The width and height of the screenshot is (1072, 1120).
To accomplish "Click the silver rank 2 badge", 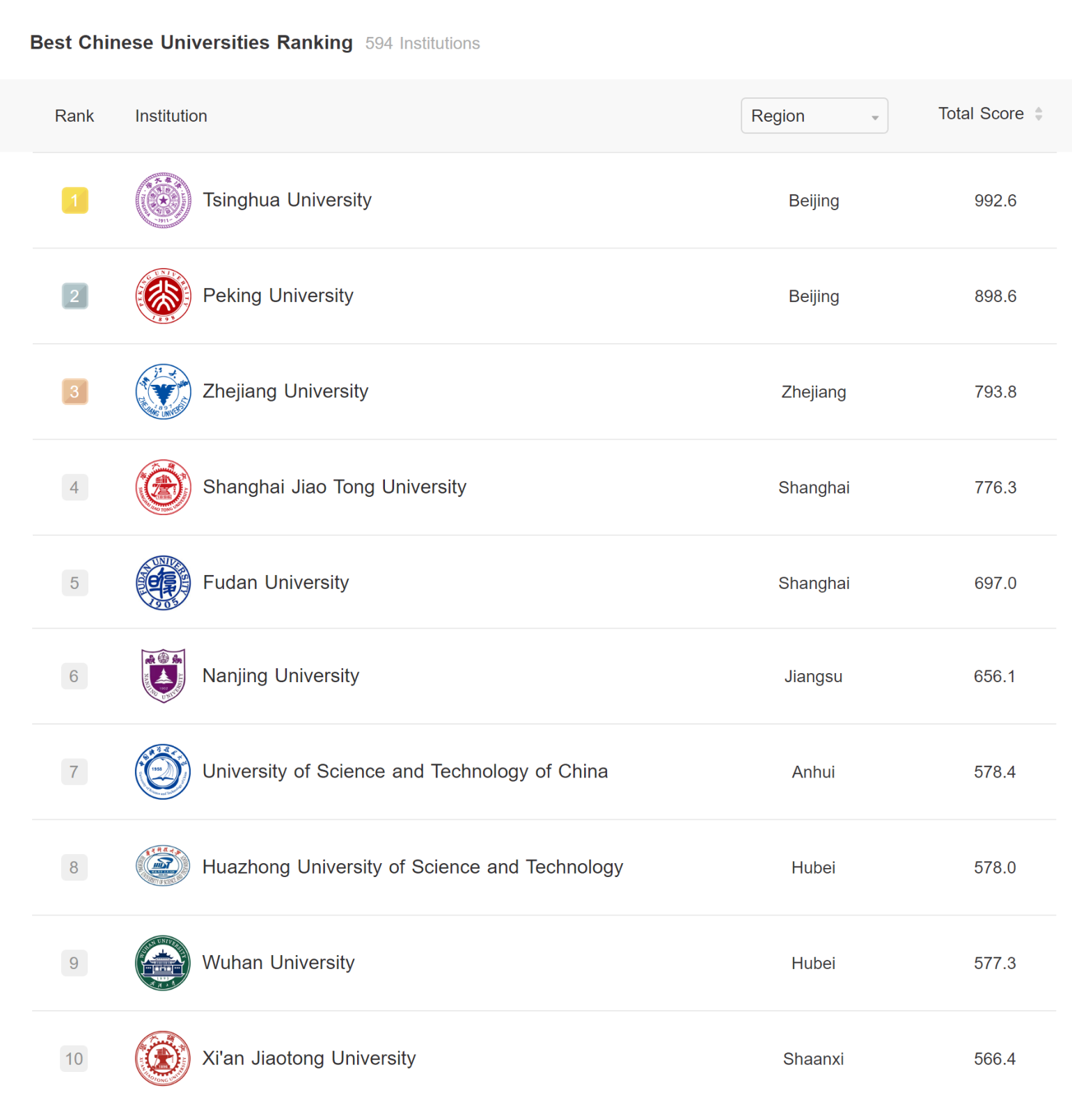I will pos(74,296).
